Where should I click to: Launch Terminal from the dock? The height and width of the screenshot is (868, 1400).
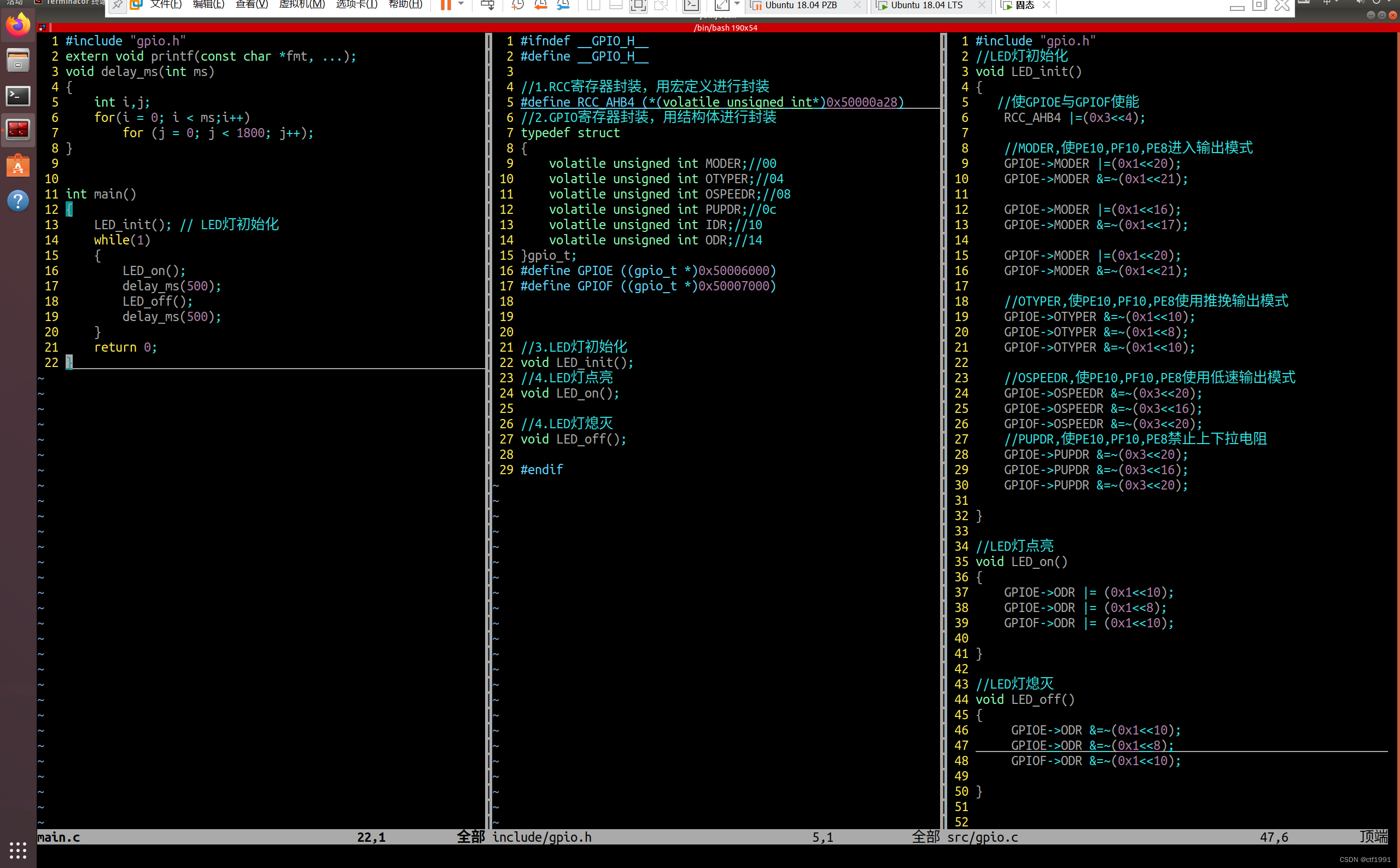pyautogui.click(x=18, y=95)
